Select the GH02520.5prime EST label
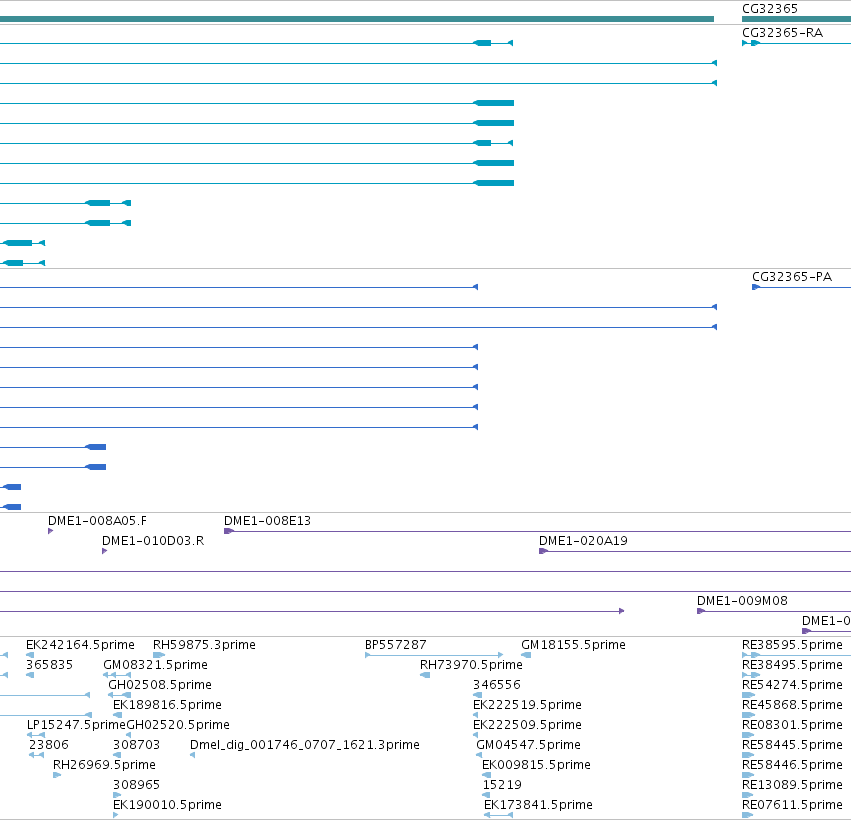The height and width of the screenshot is (820, 851). click(x=178, y=725)
